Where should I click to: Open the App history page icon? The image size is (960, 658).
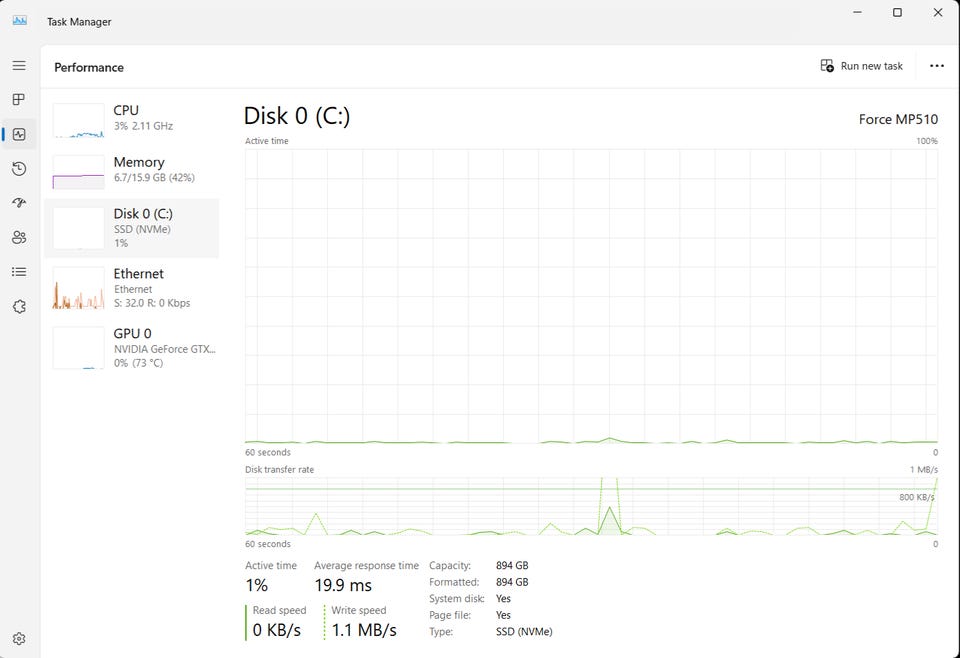click(x=19, y=168)
